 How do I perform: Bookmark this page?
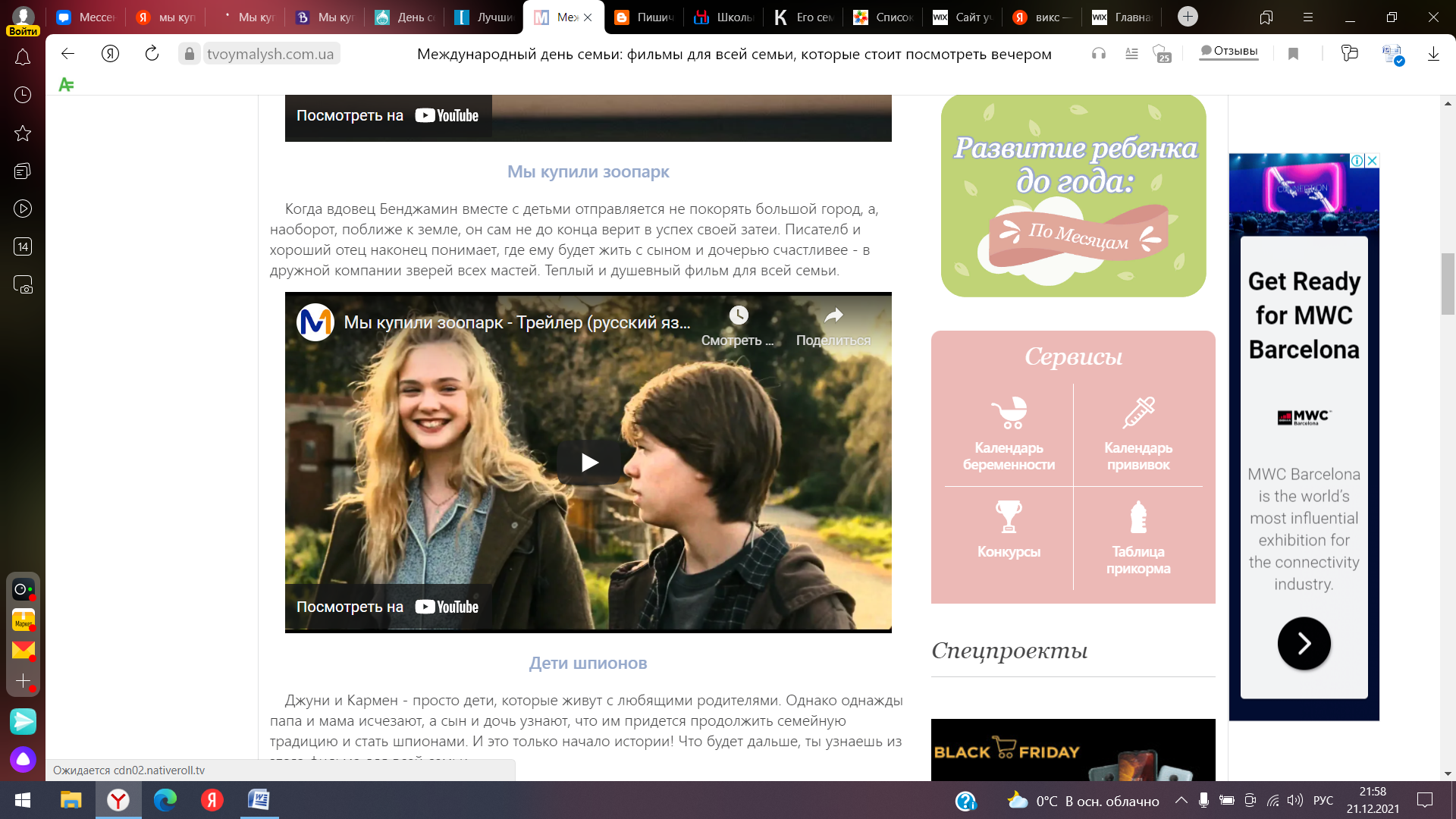click(1294, 53)
